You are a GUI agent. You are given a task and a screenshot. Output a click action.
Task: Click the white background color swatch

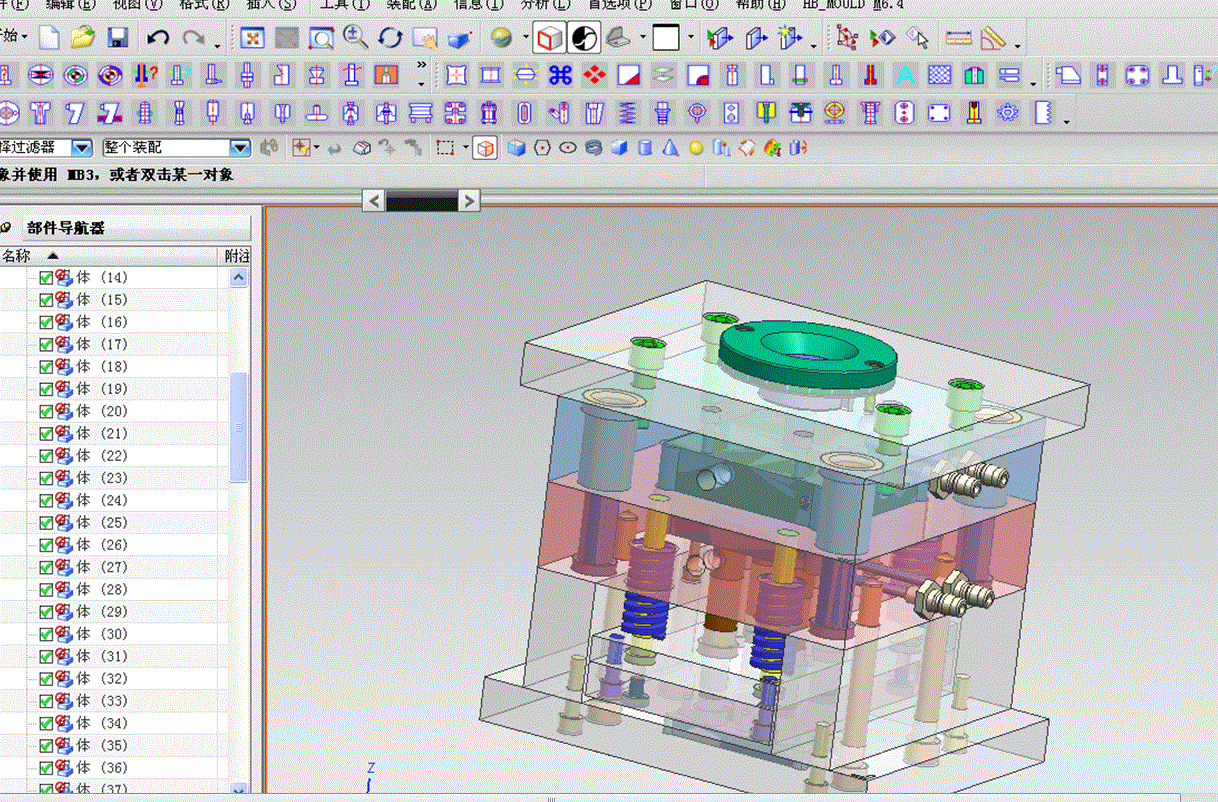pos(666,38)
